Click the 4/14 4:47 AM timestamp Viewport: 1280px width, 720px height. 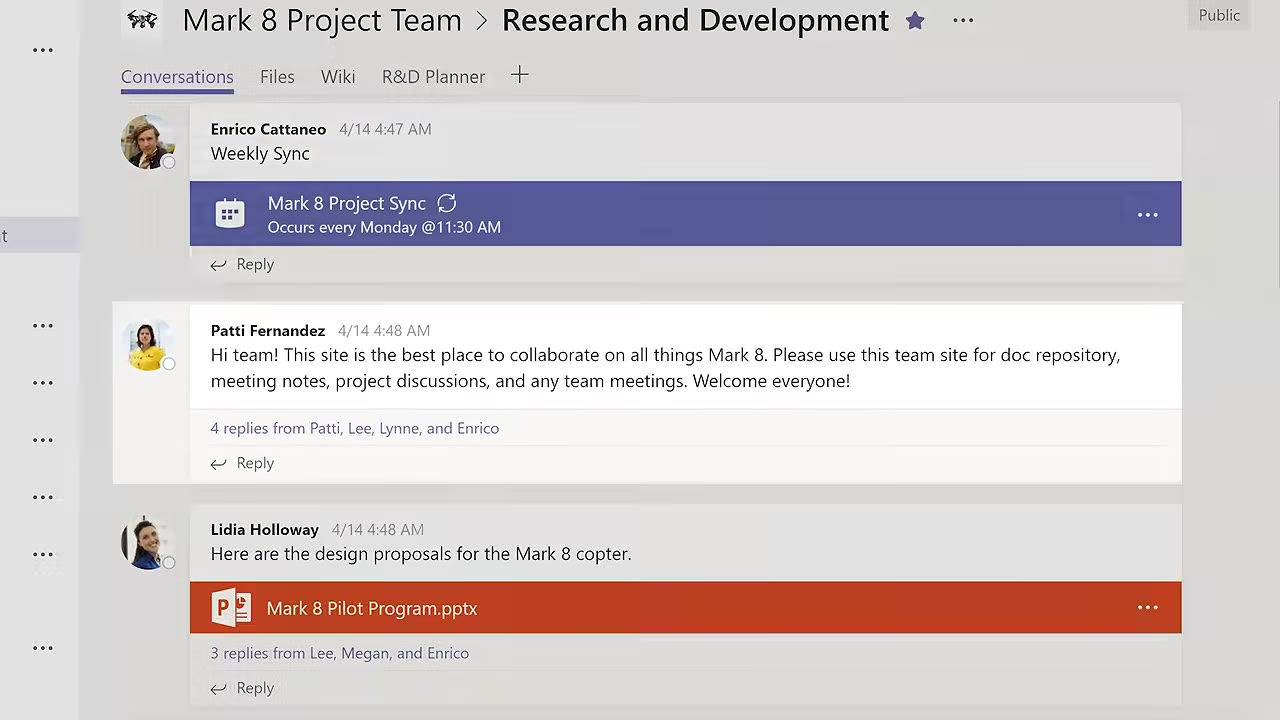(385, 129)
